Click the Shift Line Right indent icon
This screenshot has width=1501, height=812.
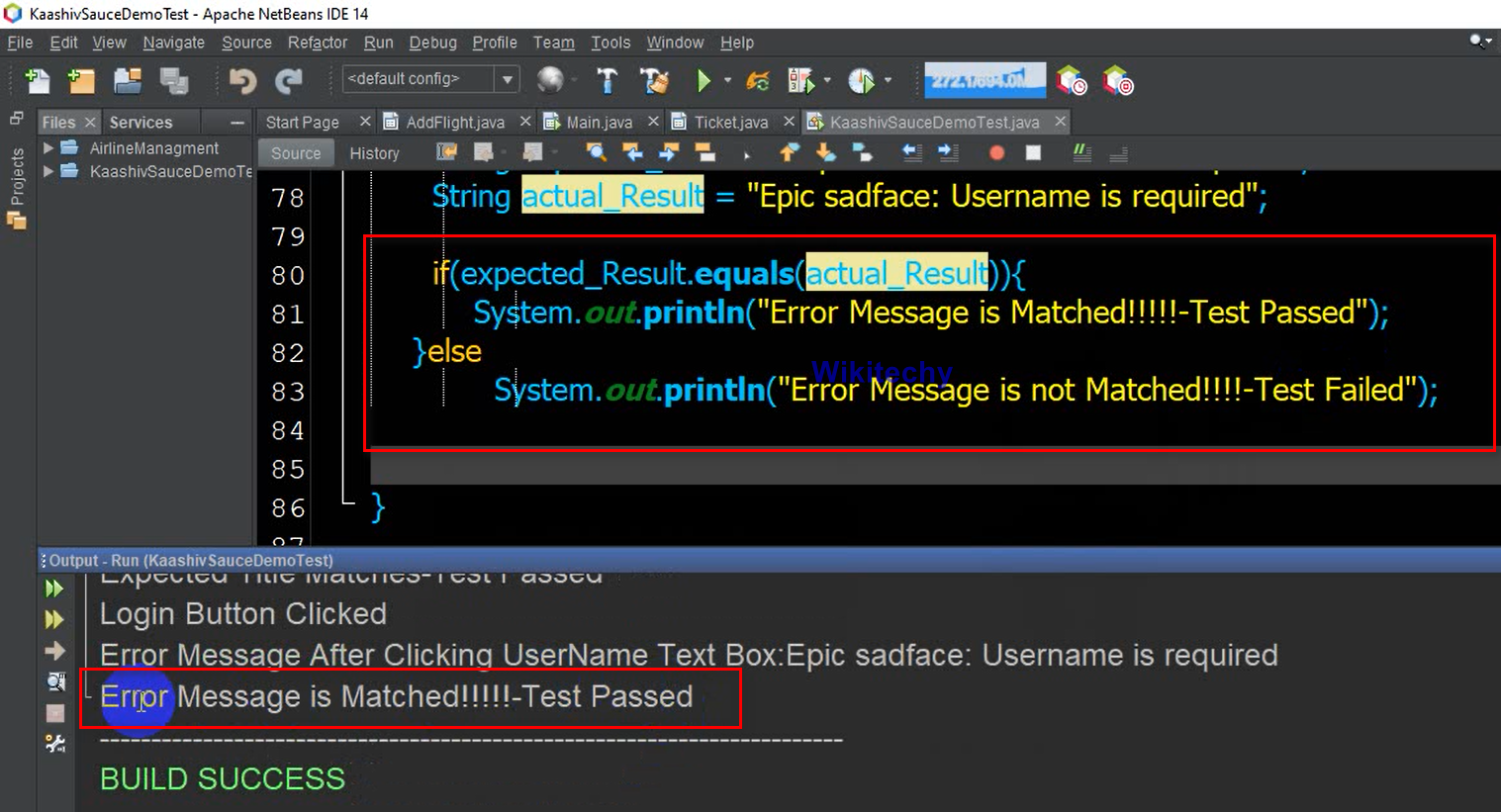click(x=946, y=152)
